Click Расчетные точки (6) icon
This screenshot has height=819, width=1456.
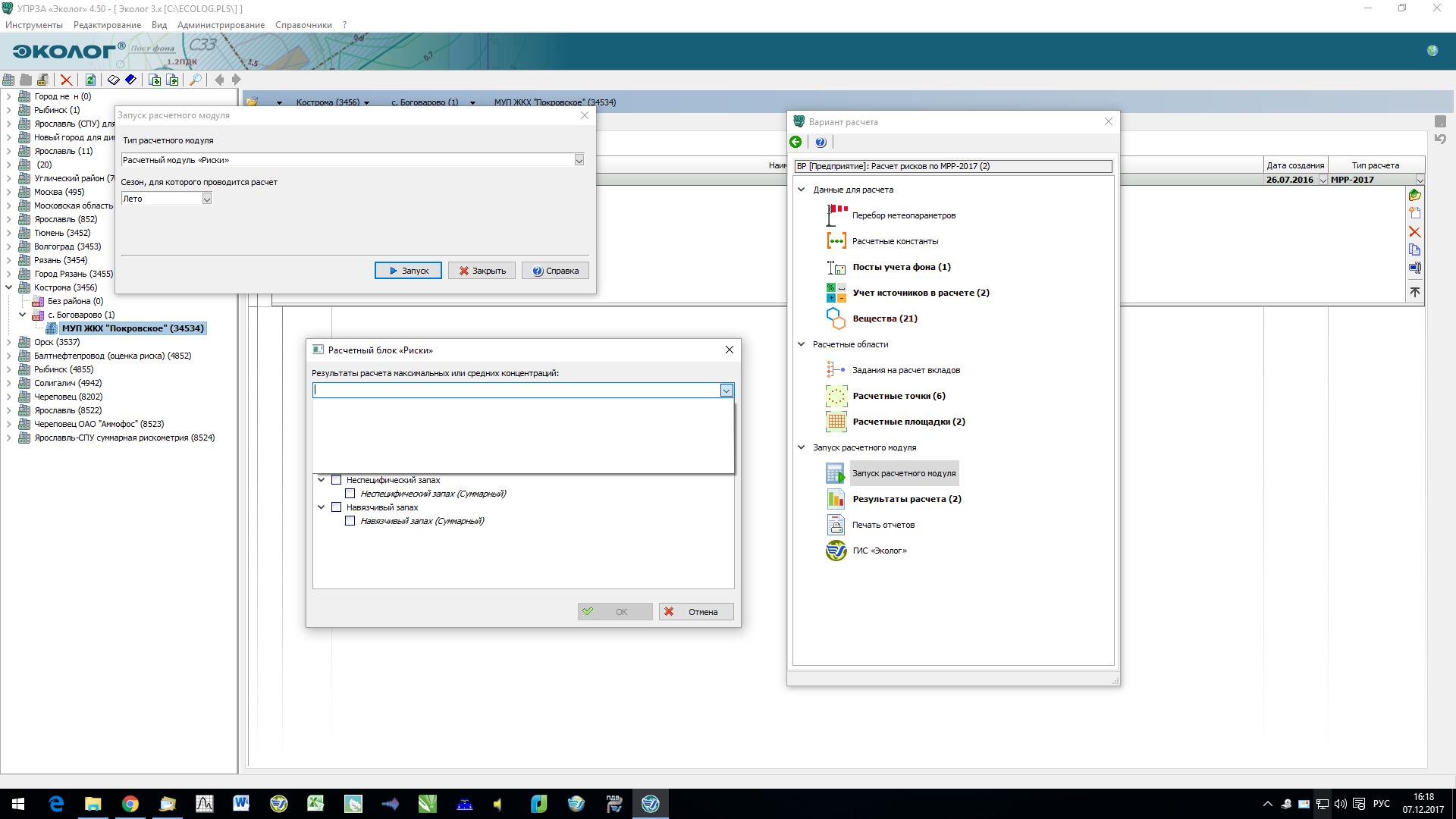(x=836, y=396)
